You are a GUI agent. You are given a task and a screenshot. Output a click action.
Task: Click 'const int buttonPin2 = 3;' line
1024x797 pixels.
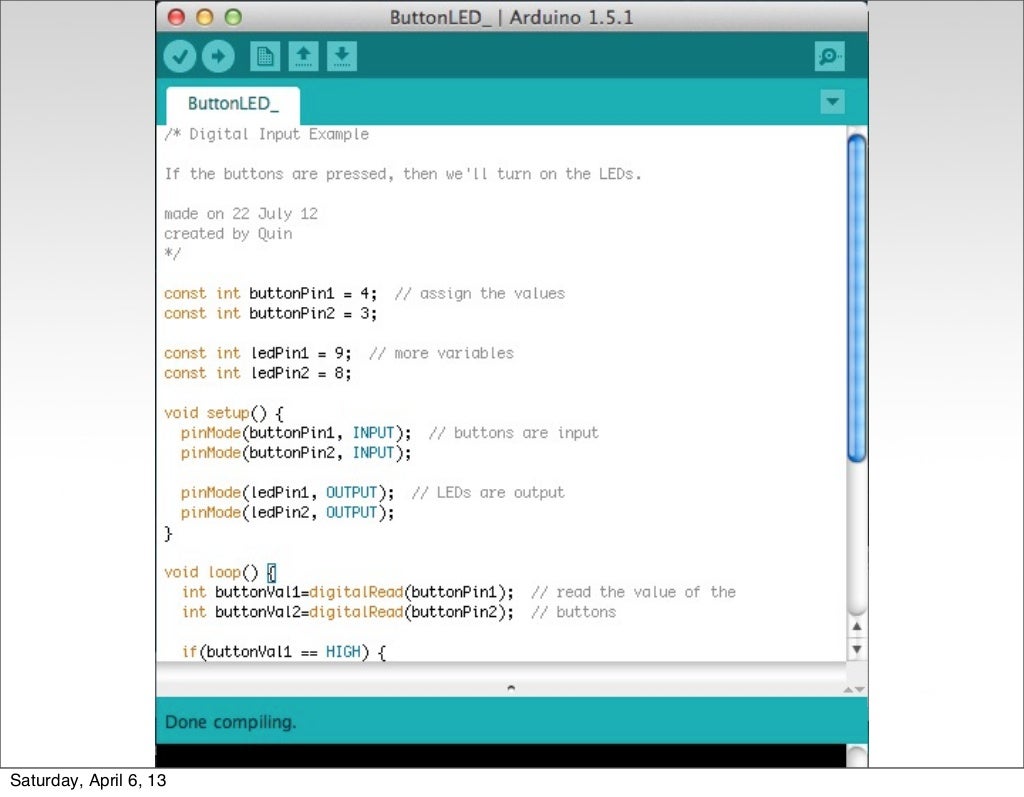(x=271, y=314)
